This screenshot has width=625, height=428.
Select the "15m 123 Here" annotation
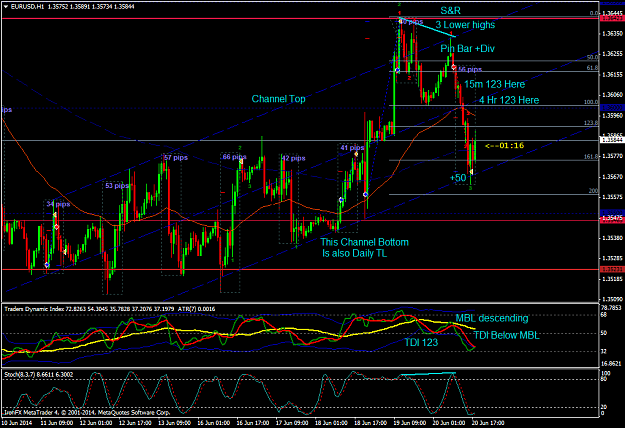(494, 84)
